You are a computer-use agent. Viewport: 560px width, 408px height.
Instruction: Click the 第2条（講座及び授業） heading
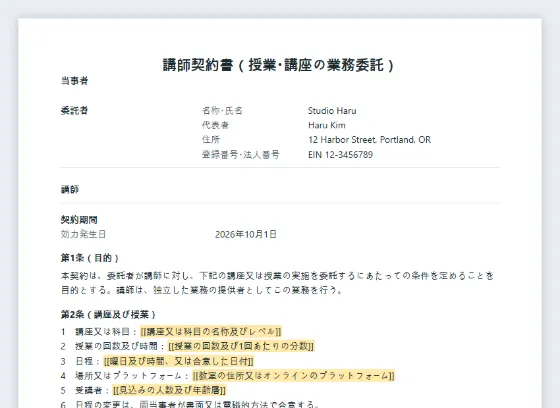pos(108,315)
